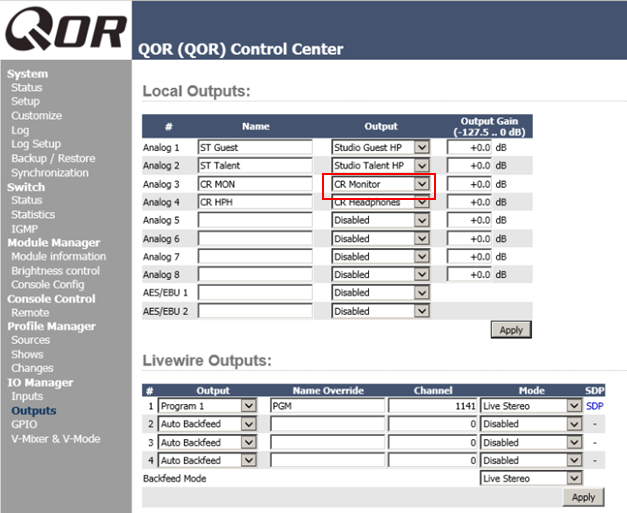Open Backfeed Mode dropdown
The image size is (627, 513).
[531, 478]
